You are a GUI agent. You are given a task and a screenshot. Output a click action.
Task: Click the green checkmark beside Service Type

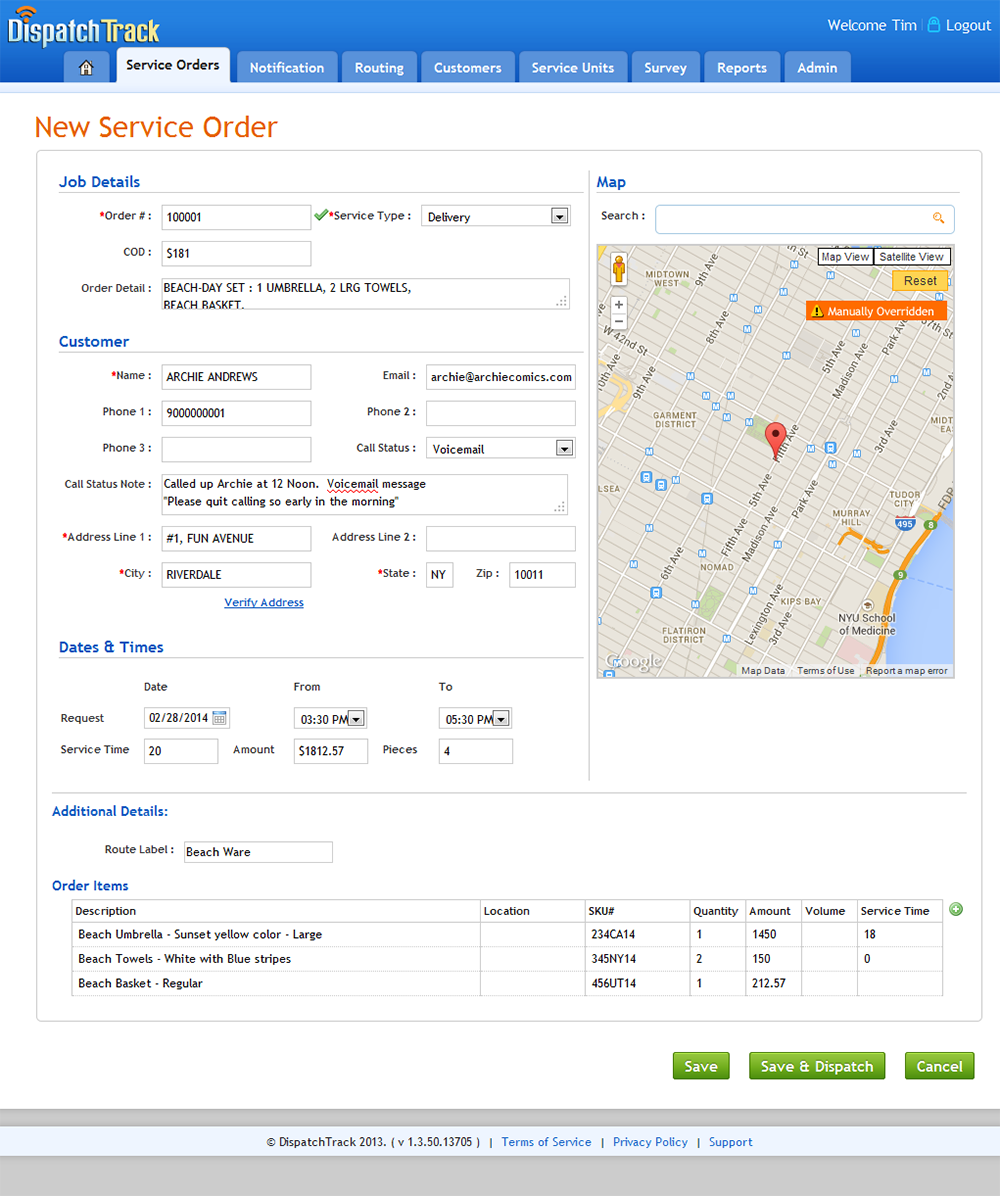(322, 213)
